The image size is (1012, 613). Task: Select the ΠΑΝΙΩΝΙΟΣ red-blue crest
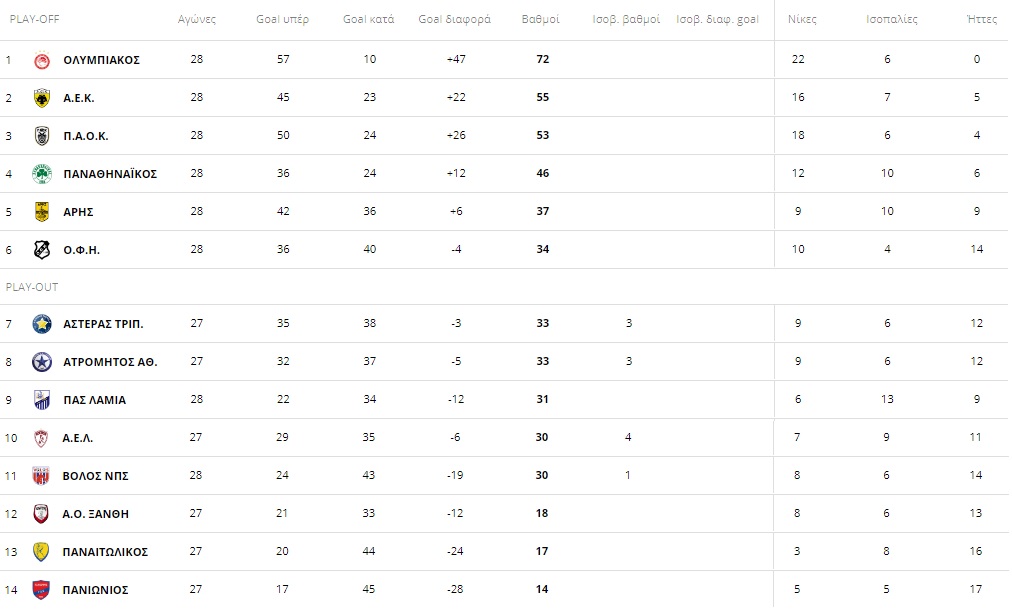point(41,590)
